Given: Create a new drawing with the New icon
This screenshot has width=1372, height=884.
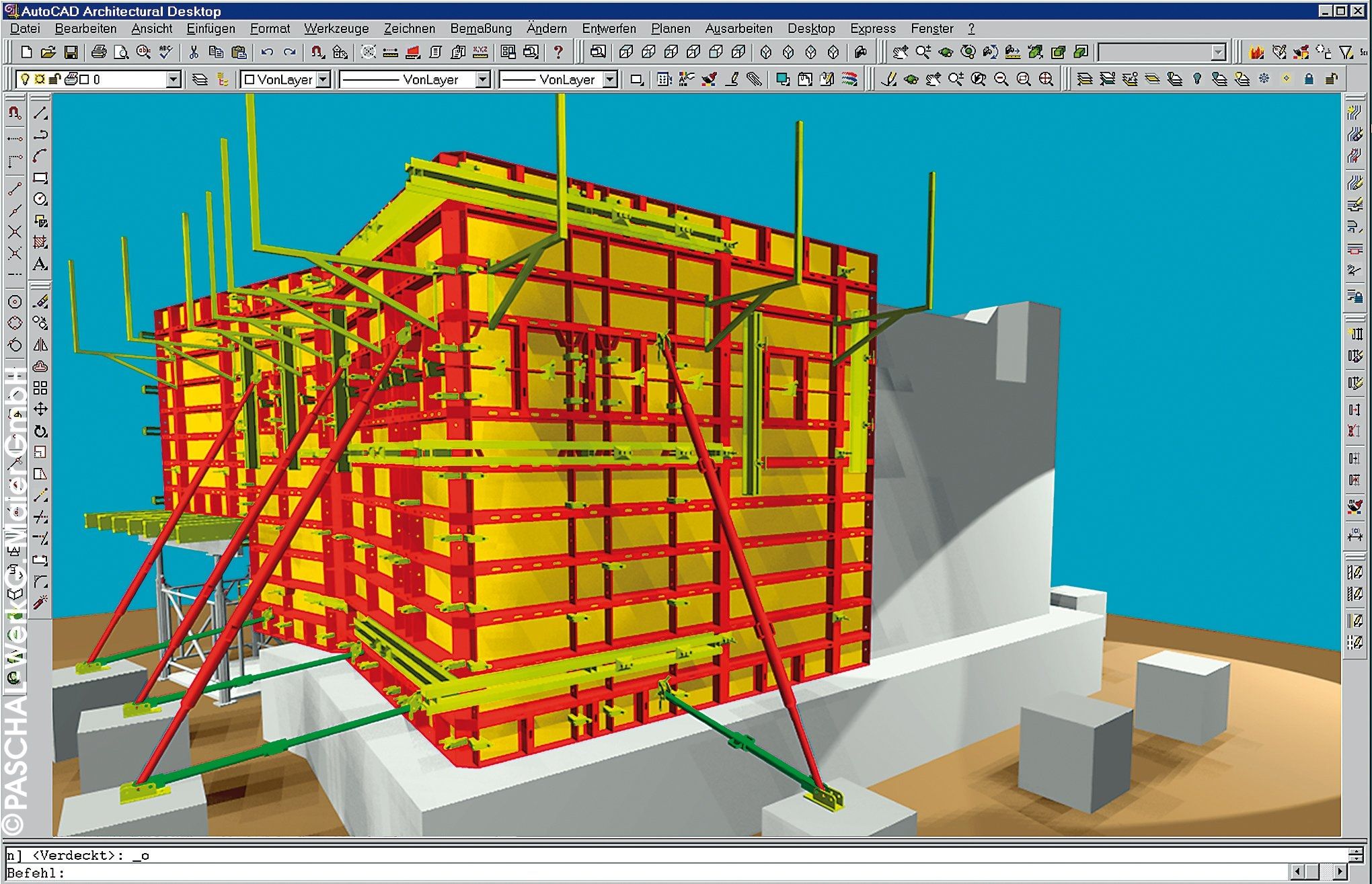Looking at the screenshot, I should pos(26,52).
